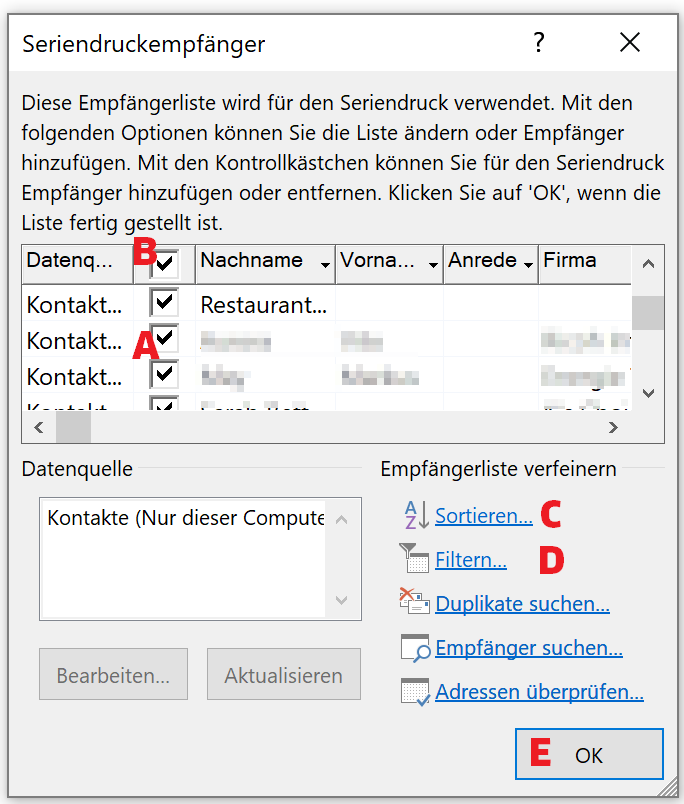Open the Filtern link
Image resolution: width=684 pixels, height=804 pixels.
(470, 560)
